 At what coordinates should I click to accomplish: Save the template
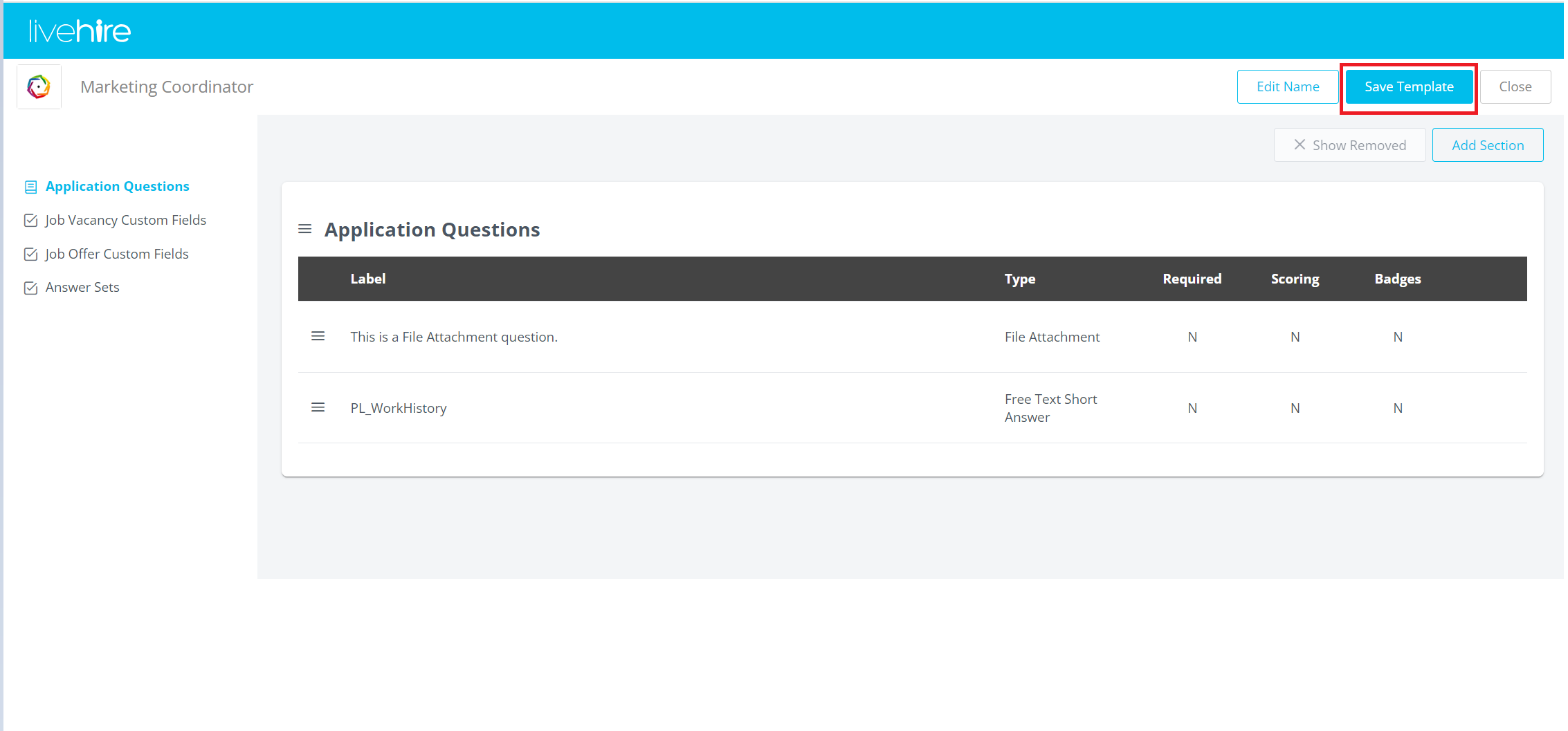coord(1408,86)
